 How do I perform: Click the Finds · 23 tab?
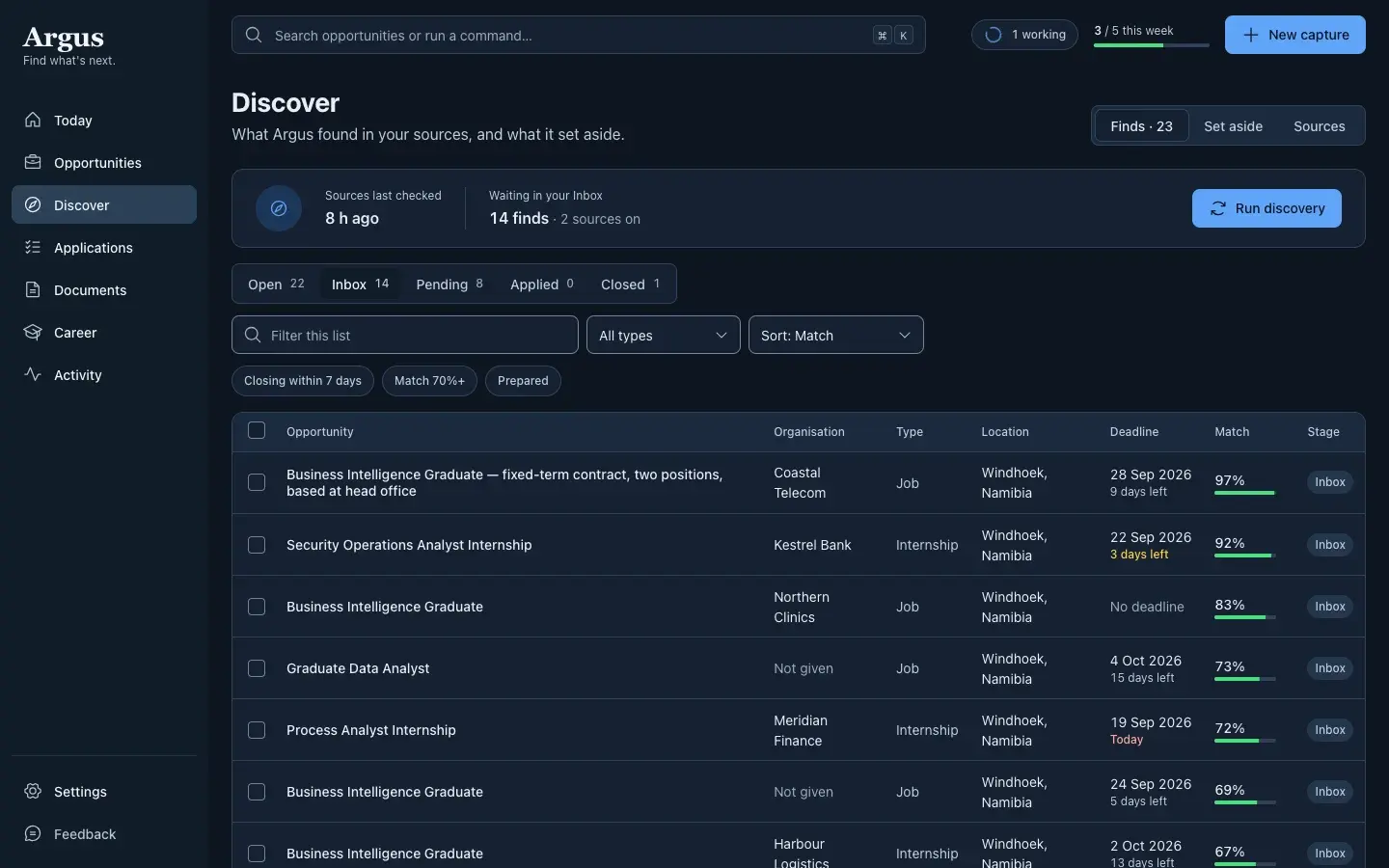[x=1141, y=125]
